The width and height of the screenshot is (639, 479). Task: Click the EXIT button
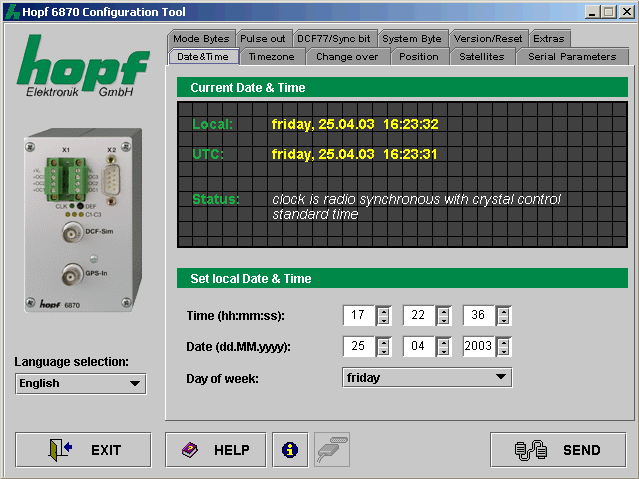(83, 450)
